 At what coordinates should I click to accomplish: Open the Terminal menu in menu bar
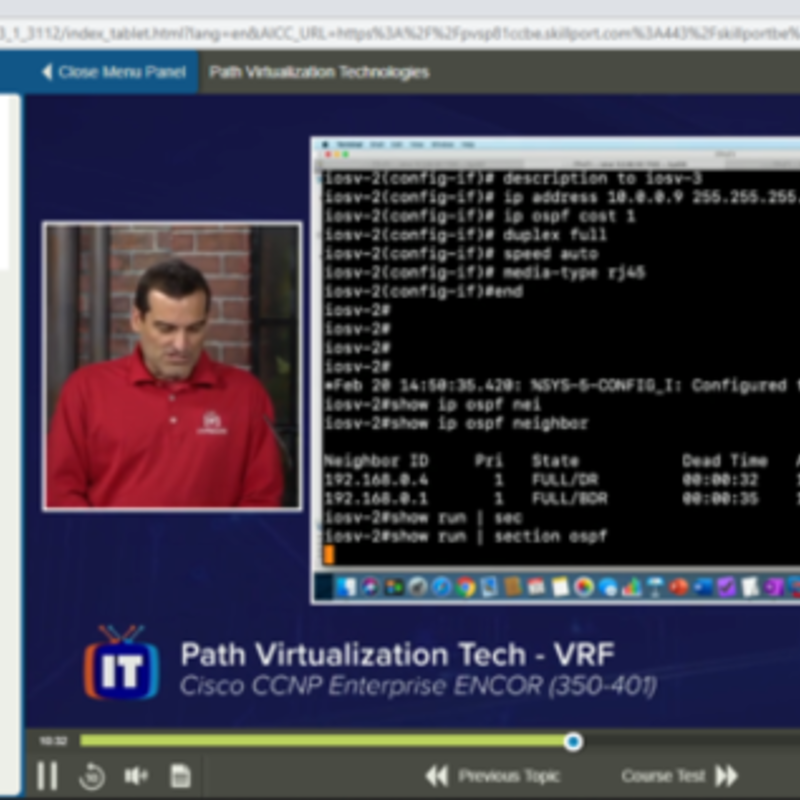pos(349,144)
